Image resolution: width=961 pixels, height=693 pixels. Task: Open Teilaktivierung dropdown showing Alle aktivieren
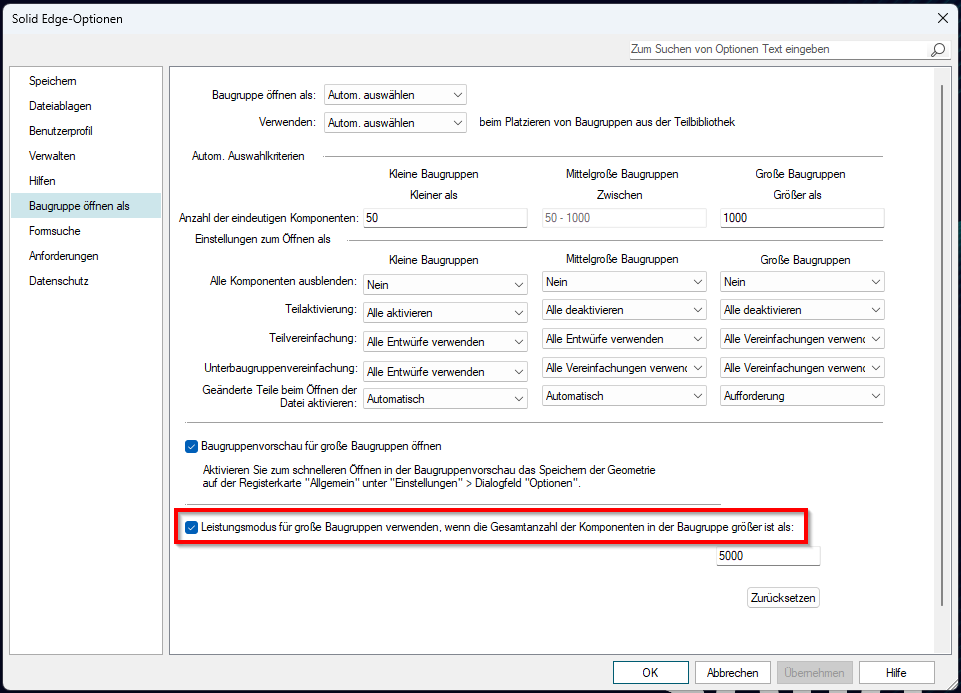point(445,312)
